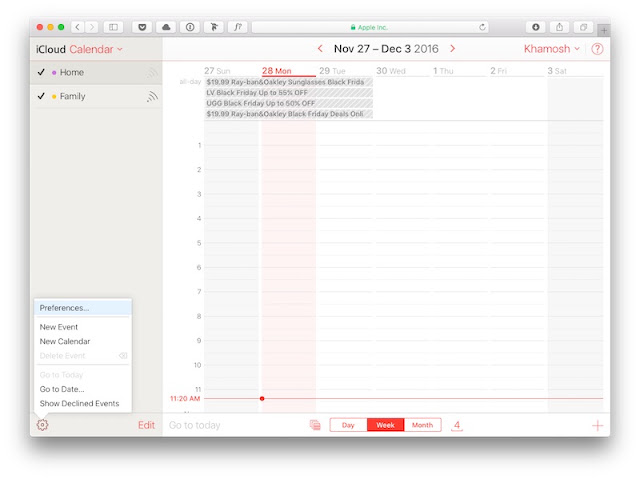640x479 pixels.
Task: Open the LV Black Friday all-day event
Action: [x=289, y=93]
